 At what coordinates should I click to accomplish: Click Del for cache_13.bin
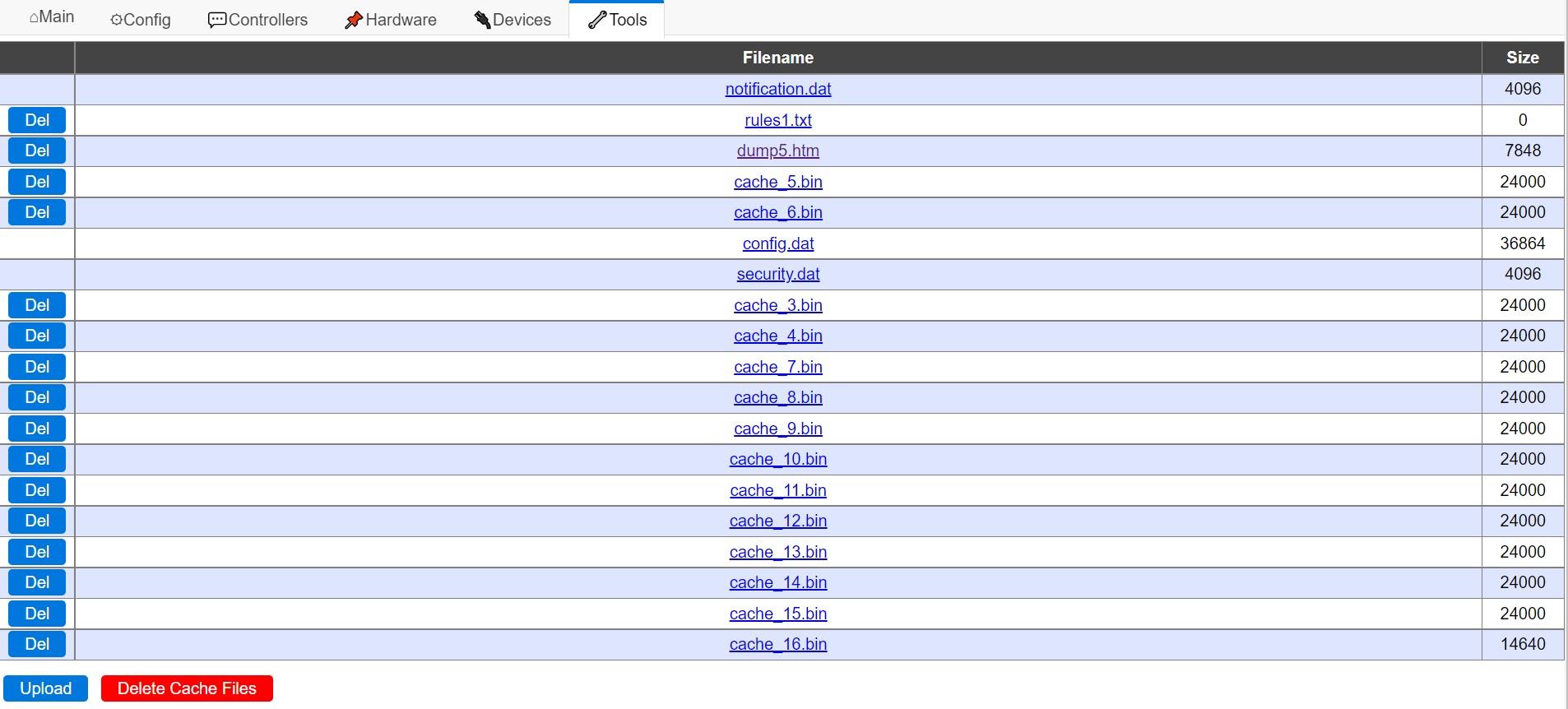click(37, 552)
